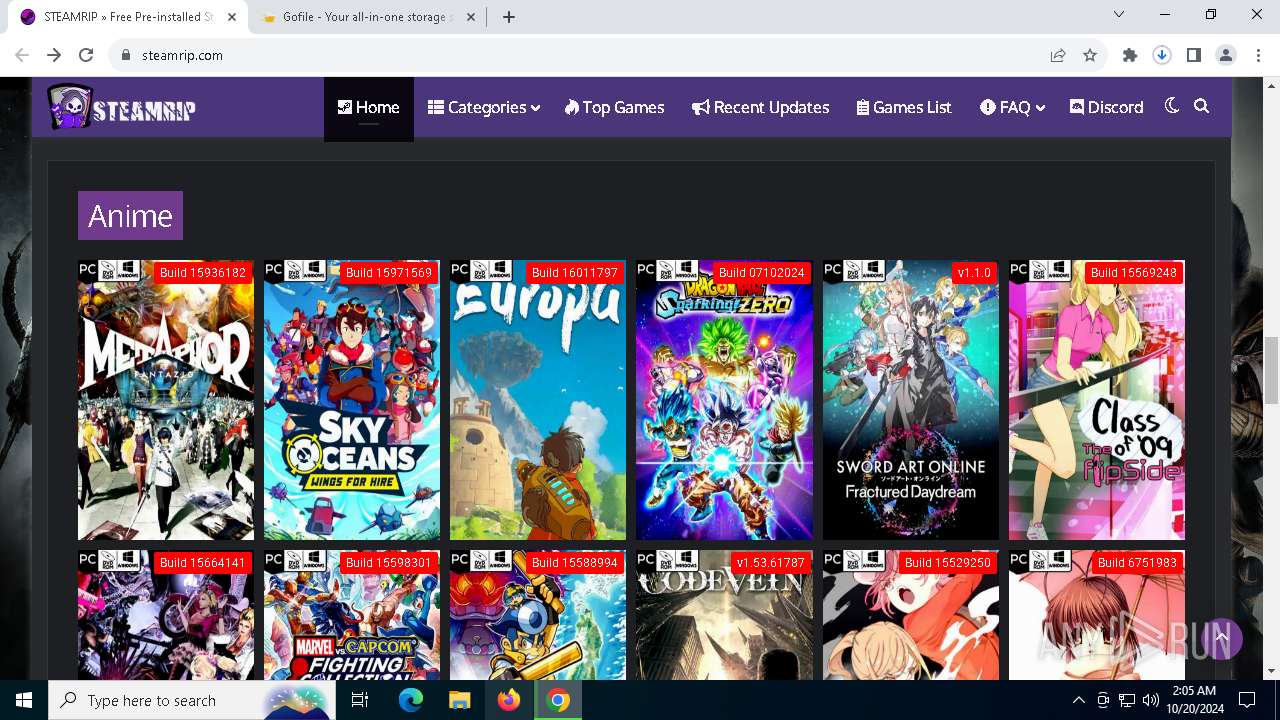Open the Discord link
1280x720 pixels.
[1106, 107]
